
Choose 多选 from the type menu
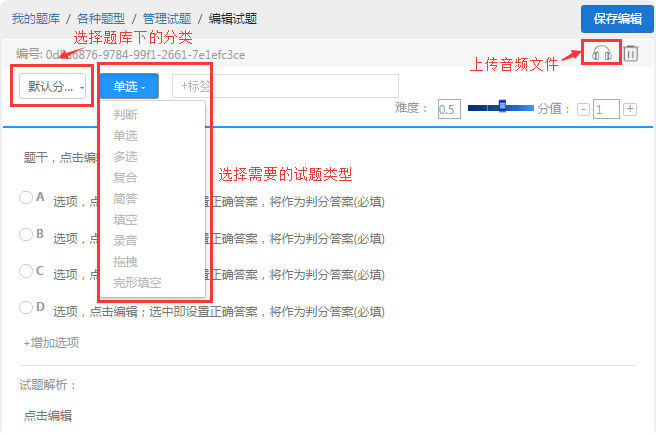[125, 156]
